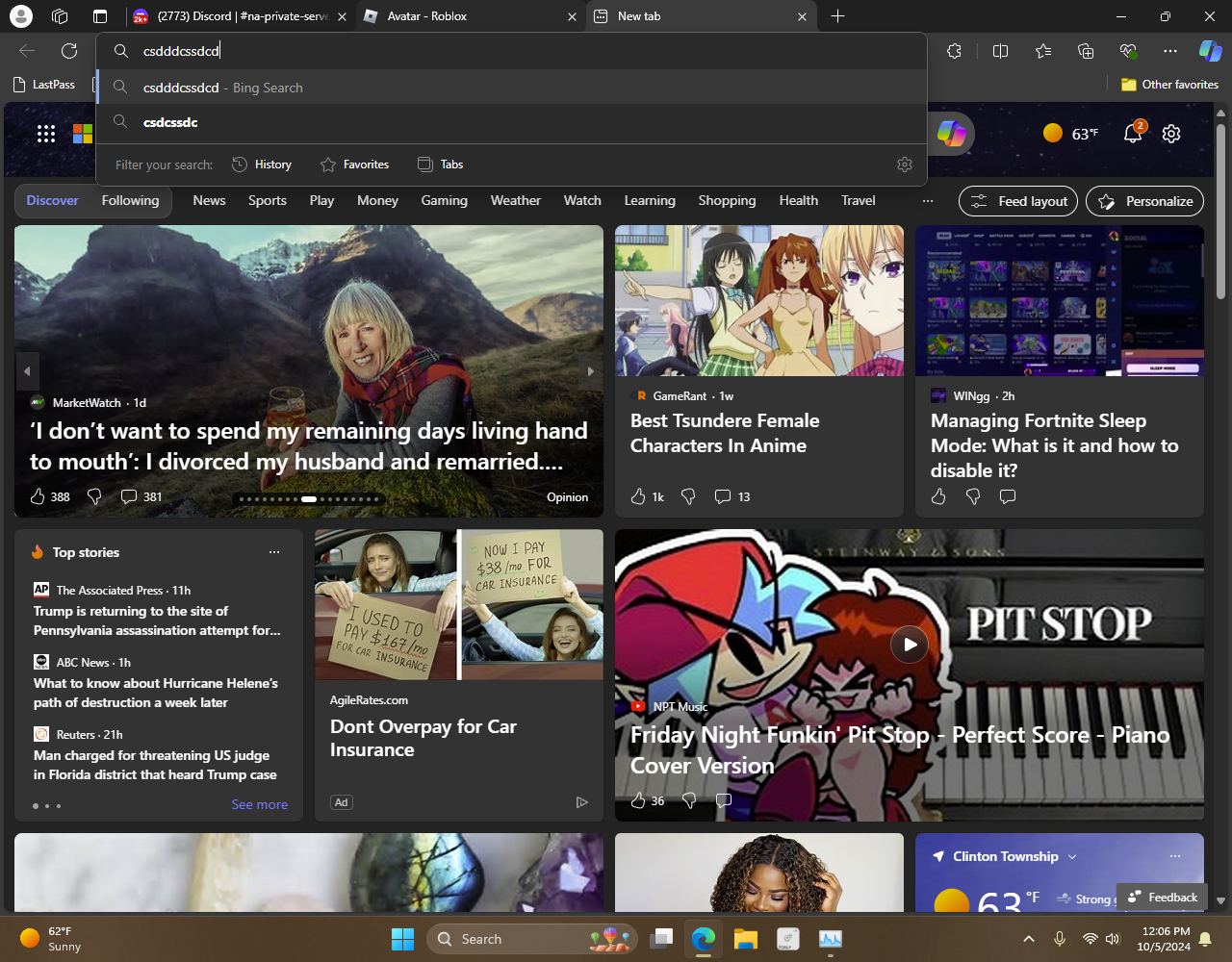Open the weather card more options

[x=1175, y=856]
